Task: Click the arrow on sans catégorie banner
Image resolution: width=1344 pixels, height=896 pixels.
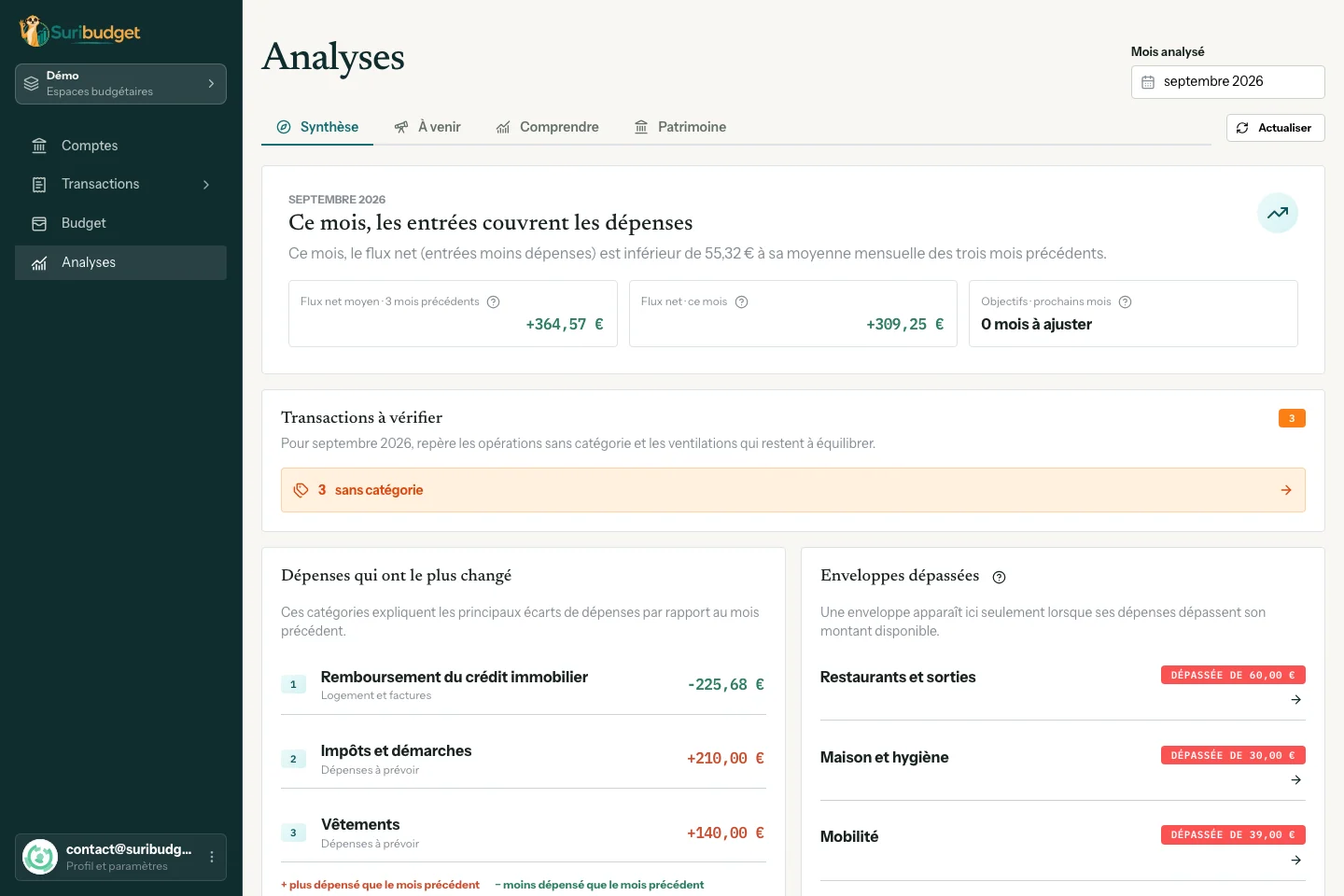Action: 1286,490
